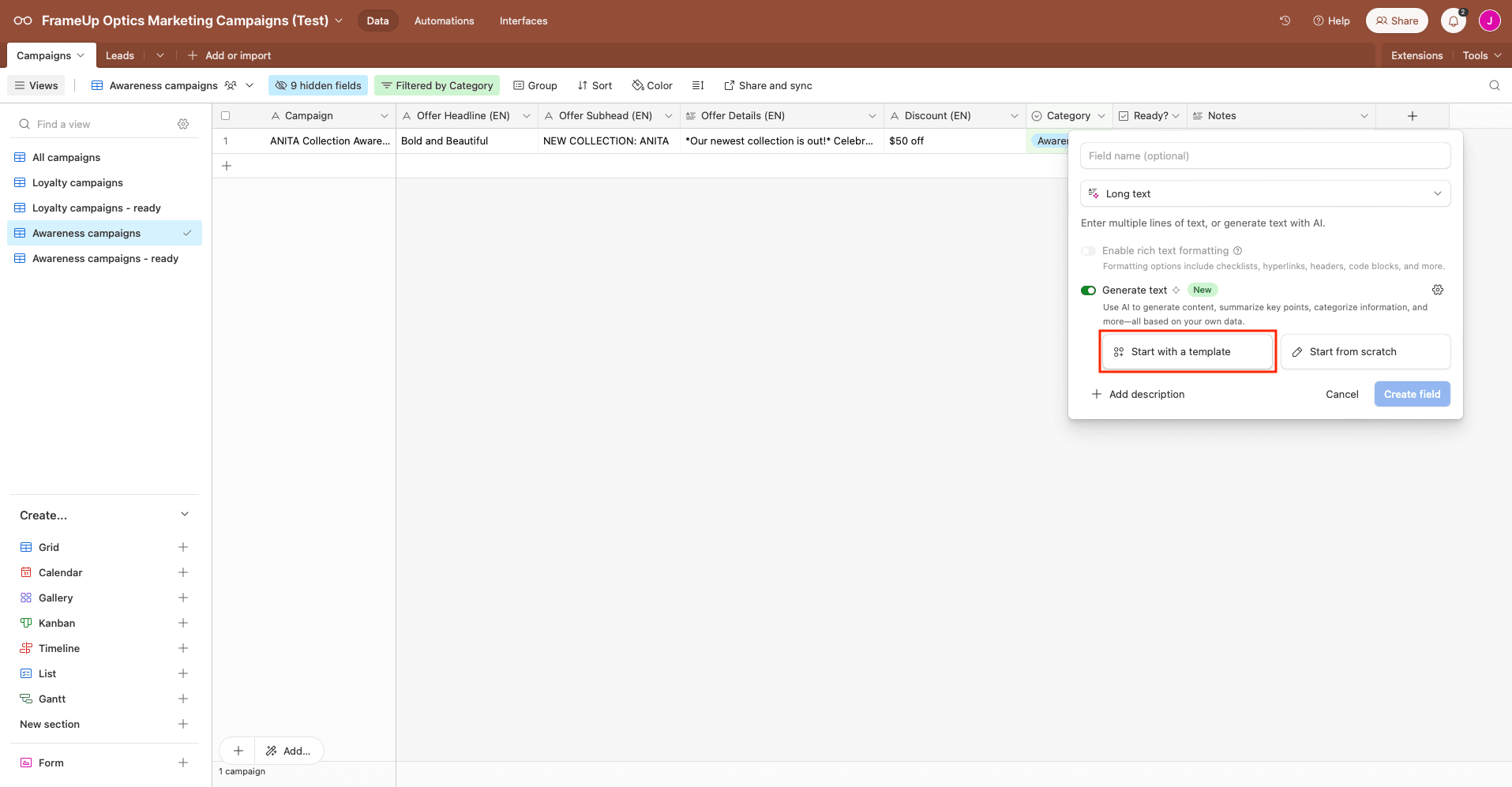
Task: Open the Generate text AI settings gear
Action: point(1438,290)
